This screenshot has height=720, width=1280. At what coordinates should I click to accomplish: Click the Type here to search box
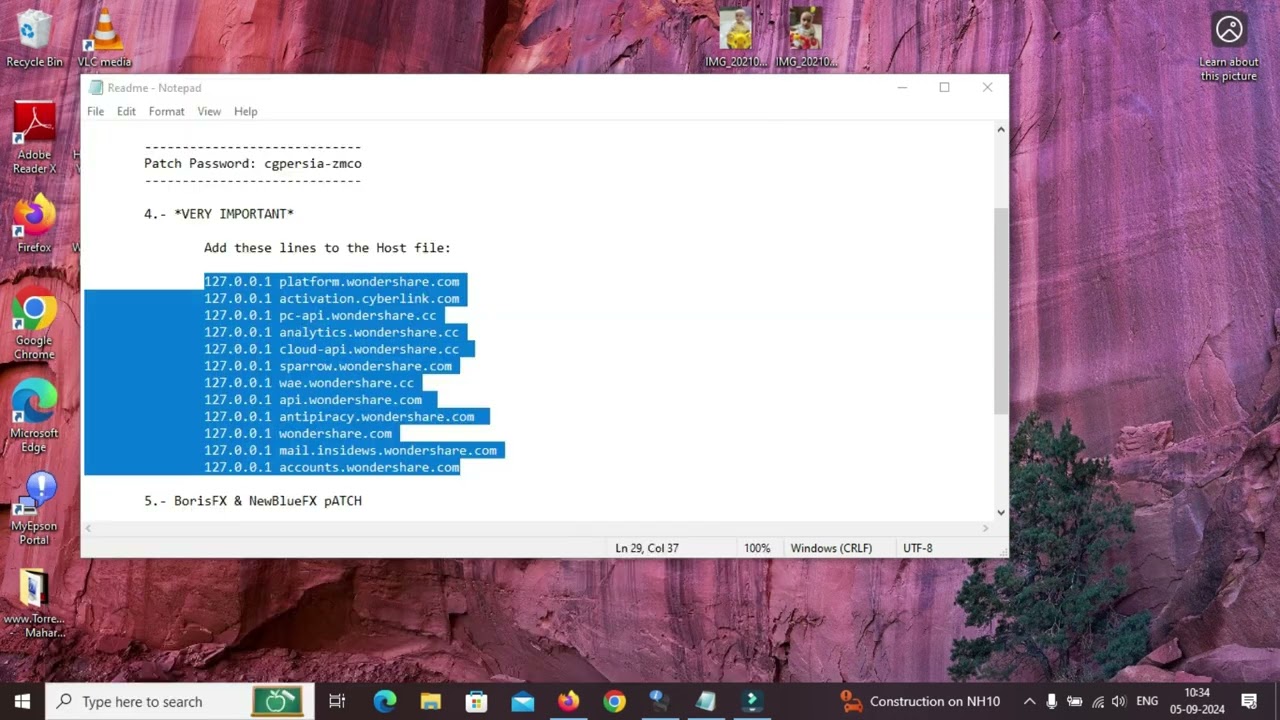(x=180, y=701)
